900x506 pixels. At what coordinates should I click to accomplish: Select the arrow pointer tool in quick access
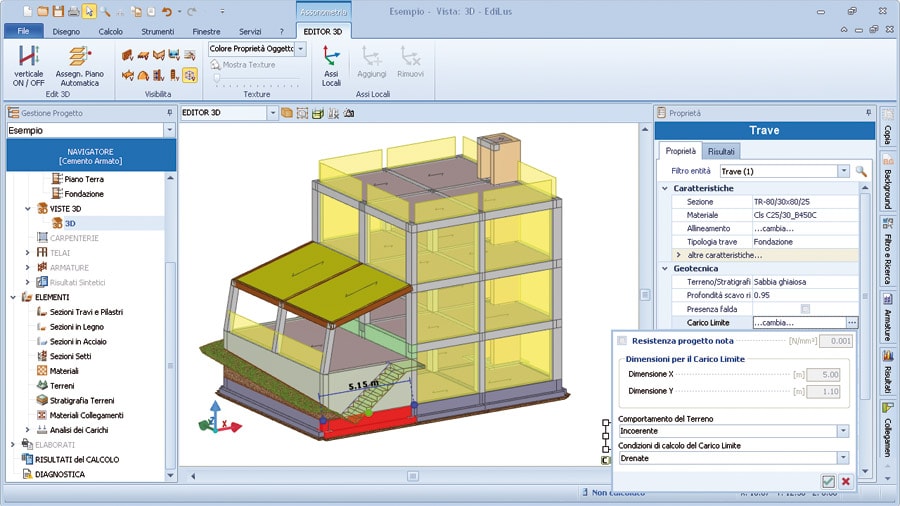(89, 11)
